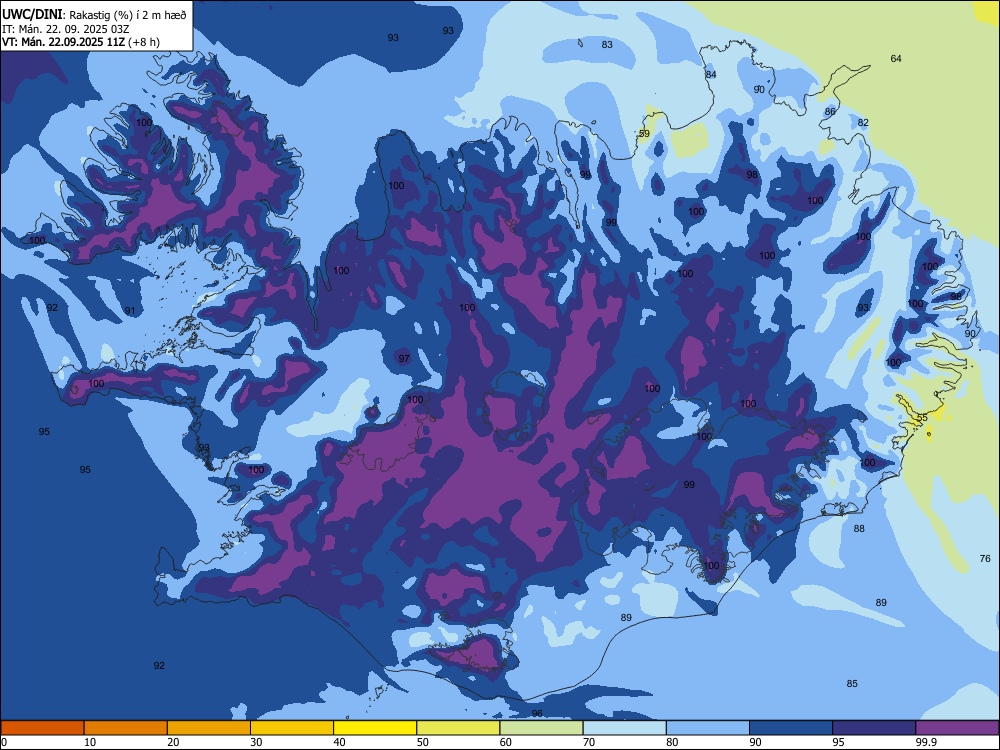Click the medium blue 80–90 legend swatch
The width and height of the screenshot is (1000, 750).
point(708,728)
